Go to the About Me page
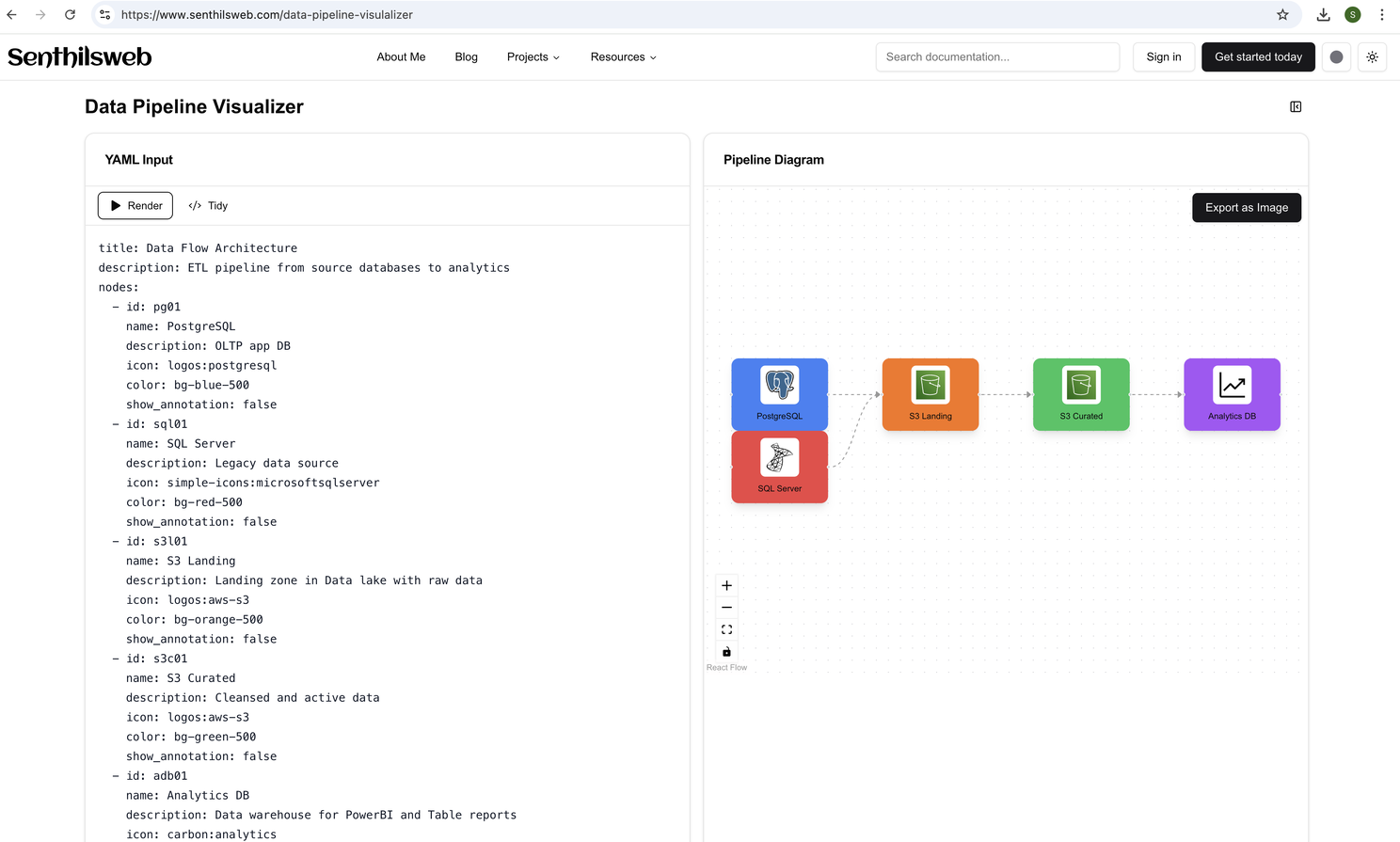 coord(401,57)
